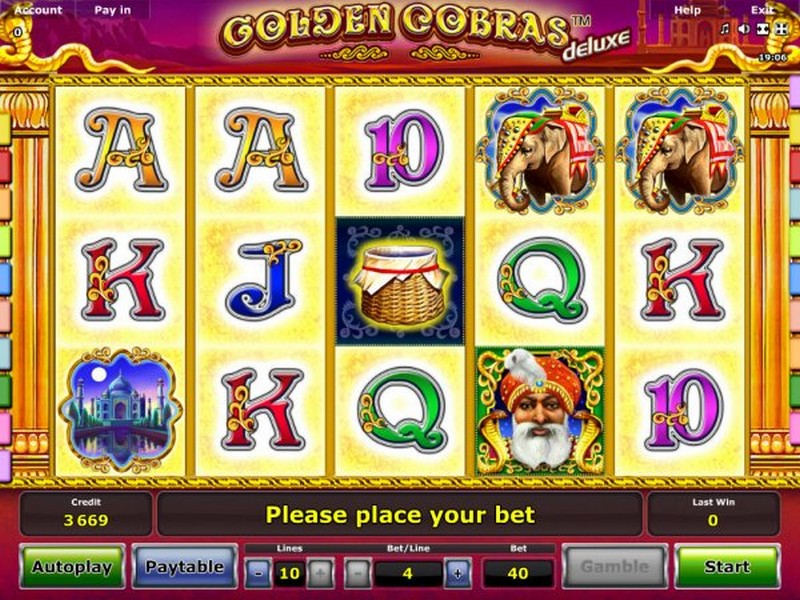Click the elephant symbol on the fifth reel

[680, 151]
